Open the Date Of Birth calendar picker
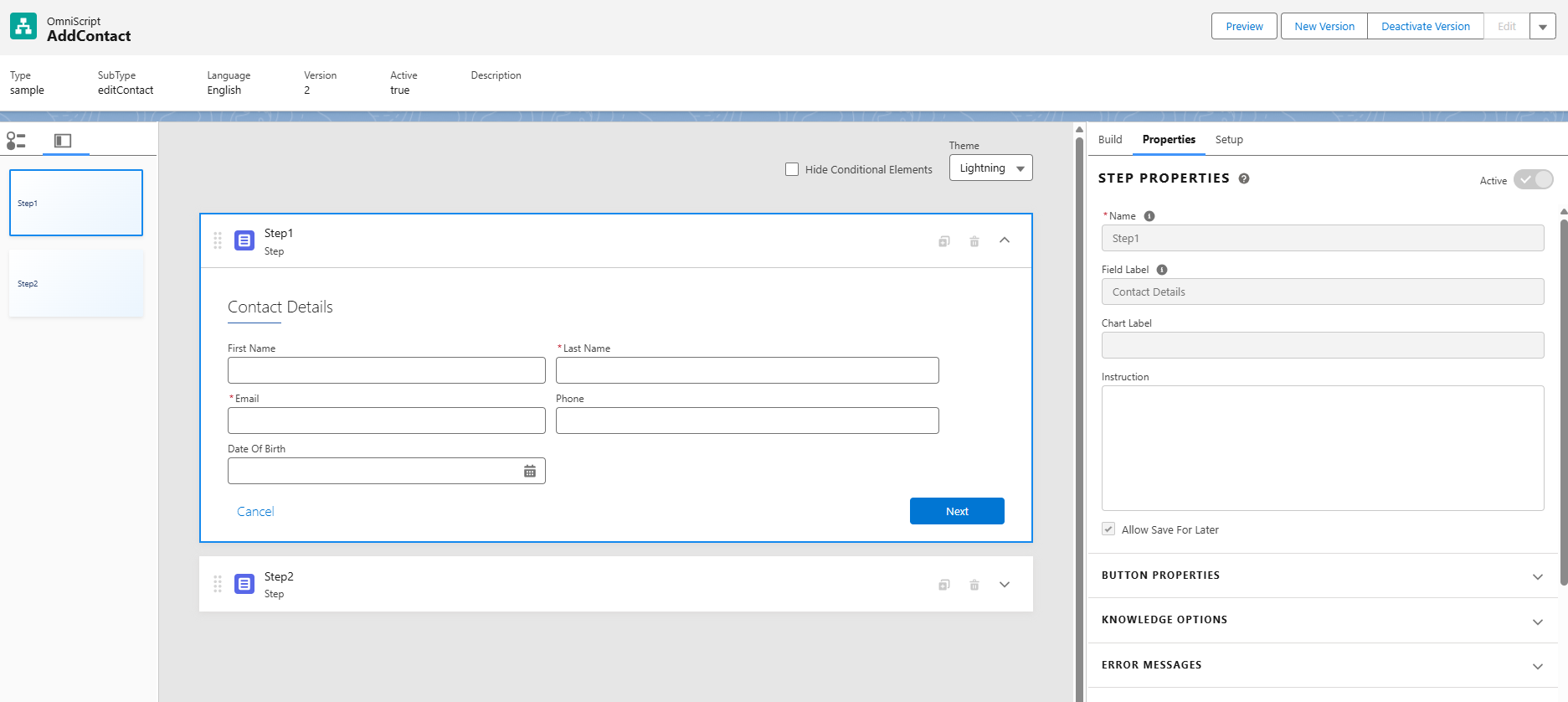This screenshot has width=1568, height=702. [530, 472]
